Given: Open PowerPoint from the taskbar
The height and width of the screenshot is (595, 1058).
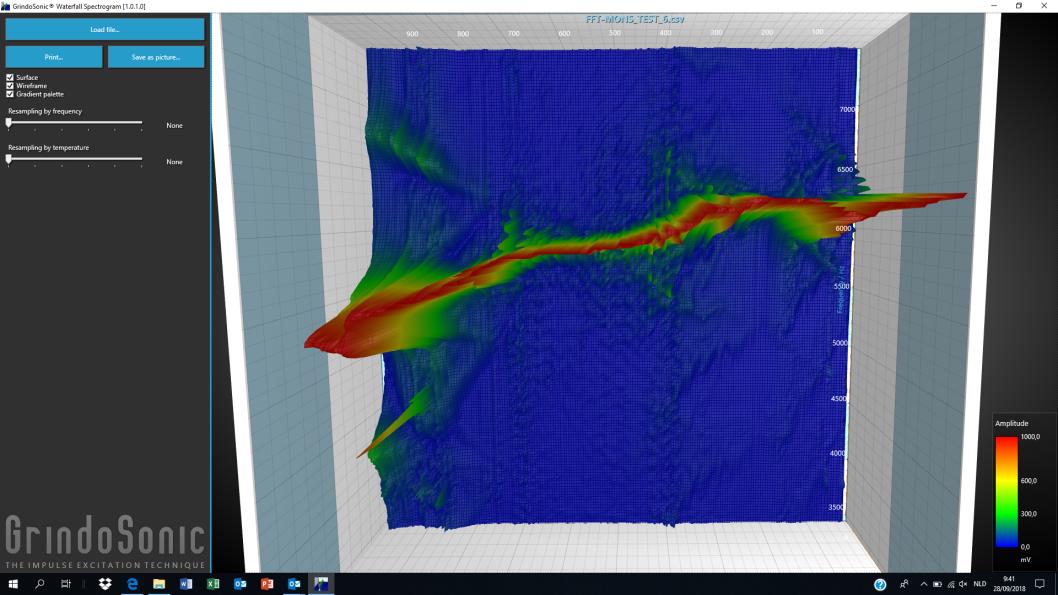Looking at the screenshot, I should pyautogui.click(x=267, y=584).
